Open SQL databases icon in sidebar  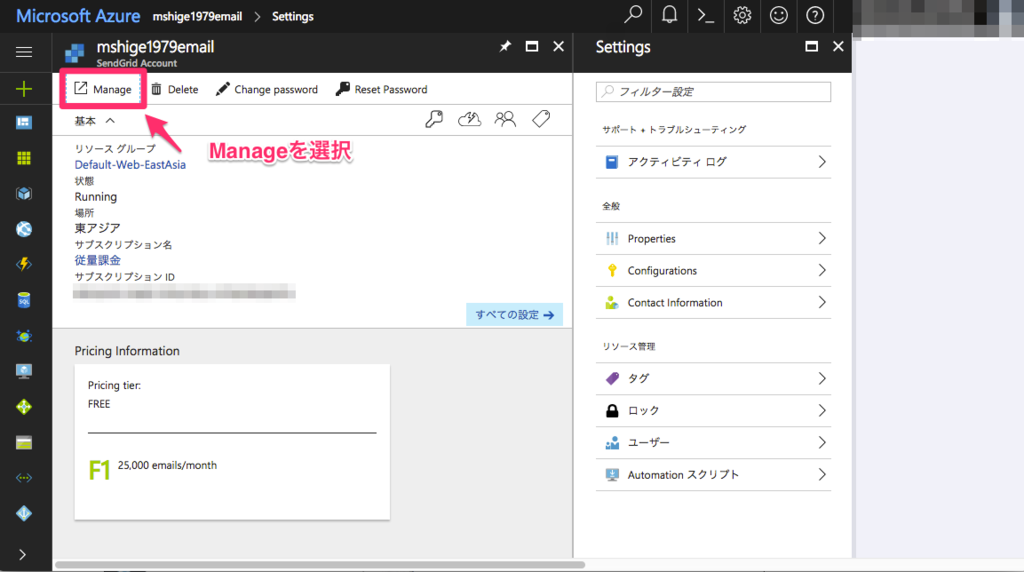coord(24,300)
